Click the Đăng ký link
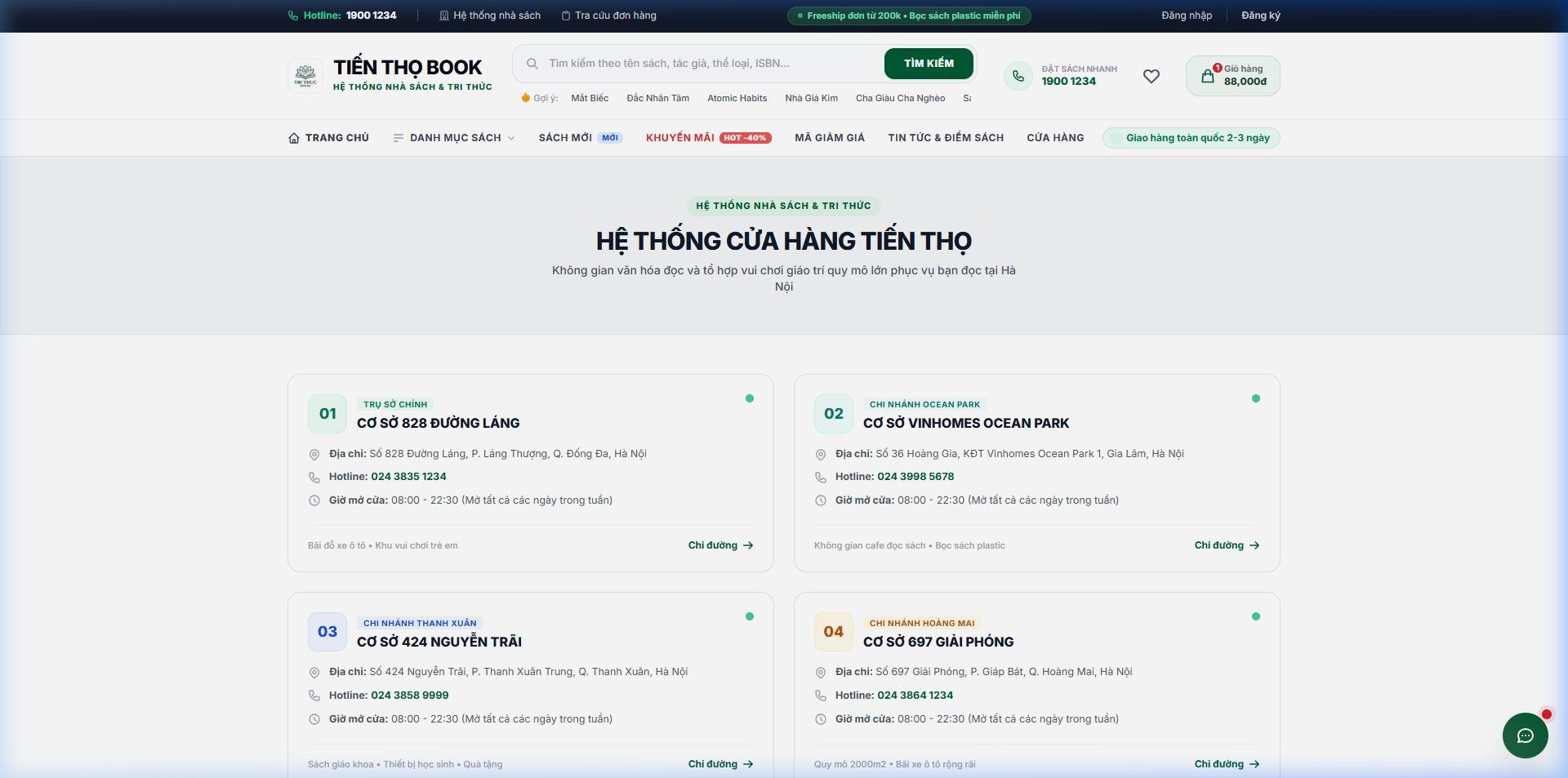 [1261, 16]
